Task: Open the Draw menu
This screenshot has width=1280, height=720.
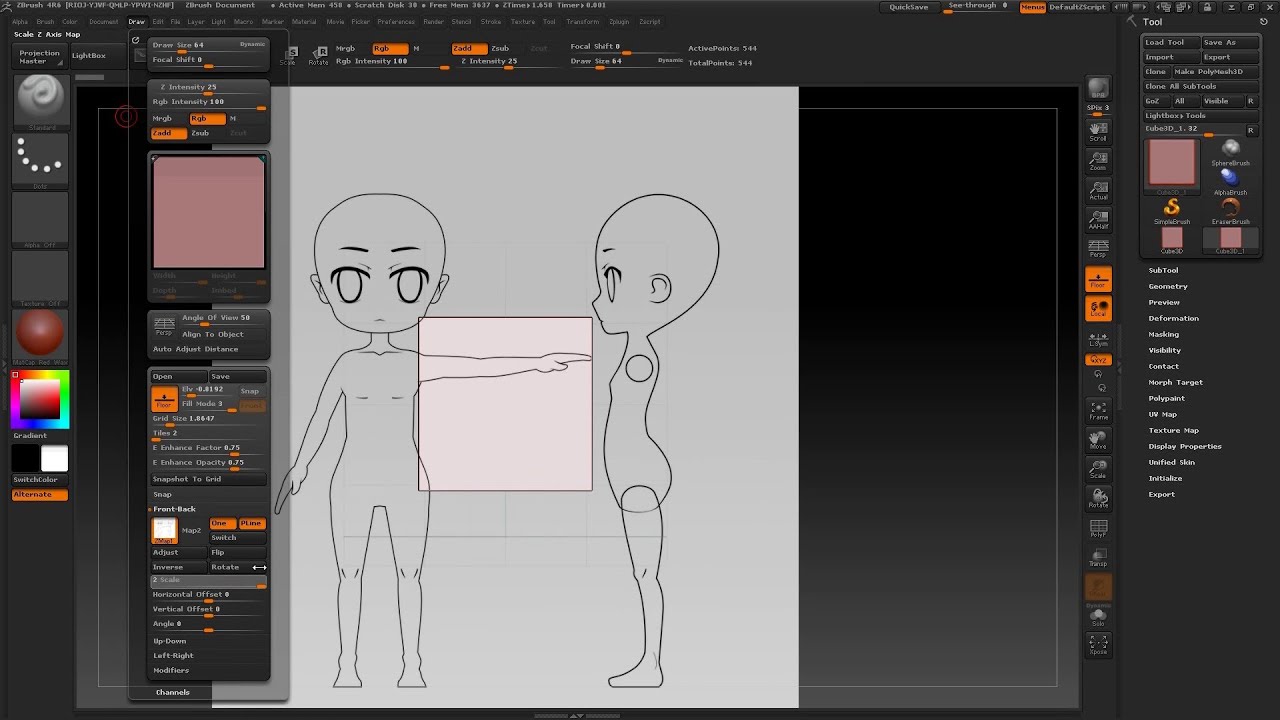Action: click(136, 21)
